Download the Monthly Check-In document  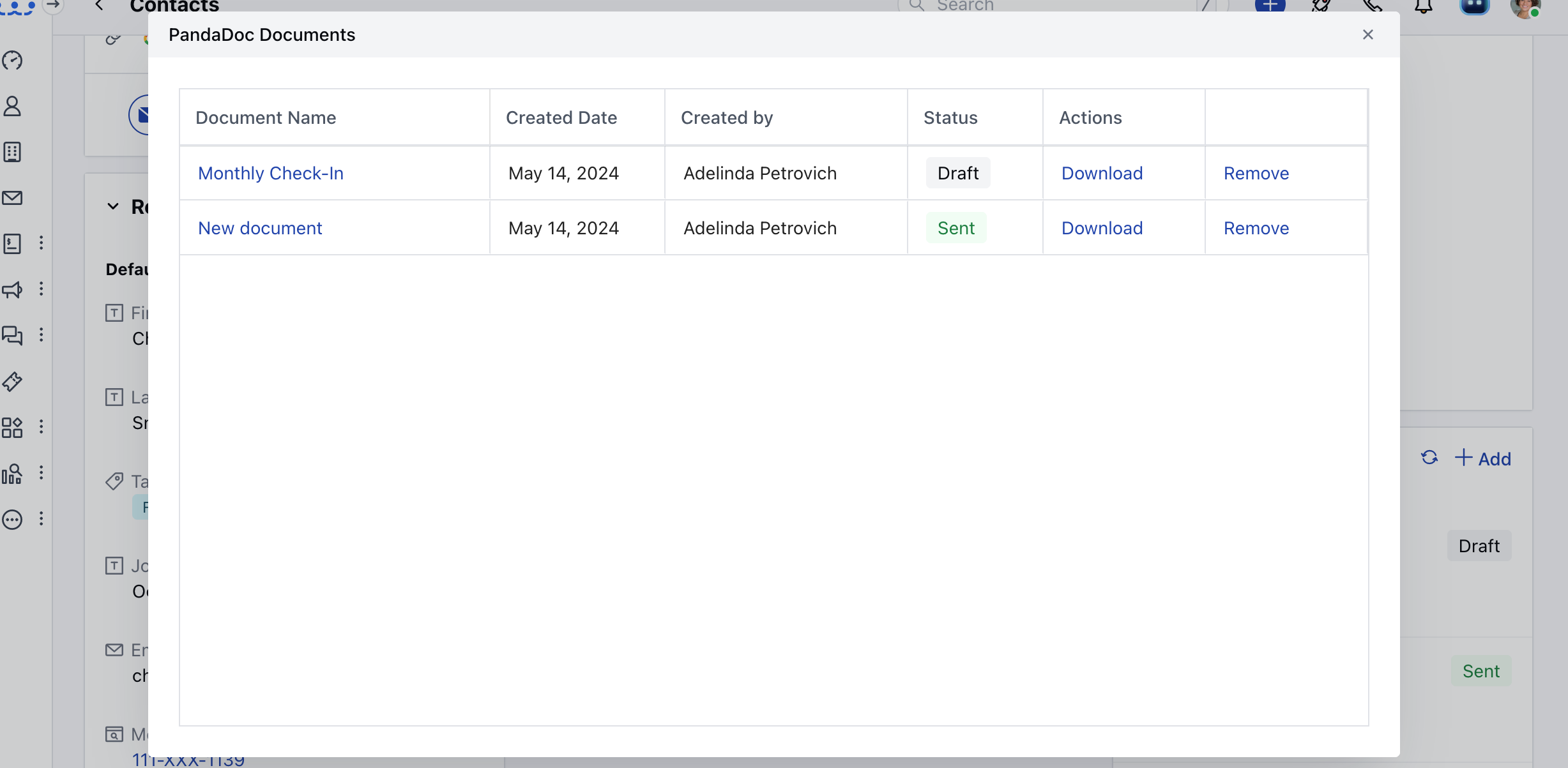1102,173
